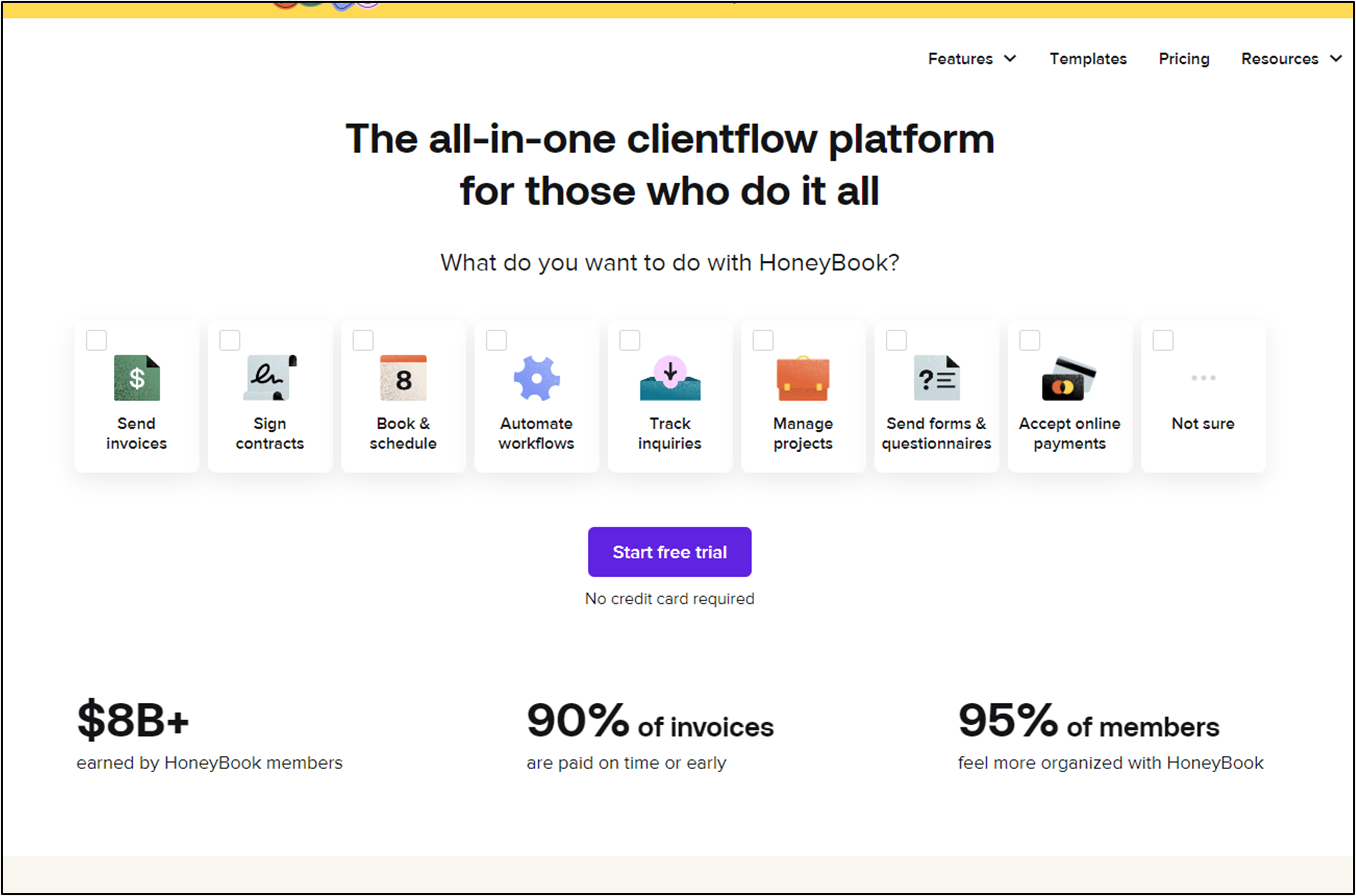Click the chevron next to Features
Viewport: 1356px width, 896px height.
(x=1010, y=59)
